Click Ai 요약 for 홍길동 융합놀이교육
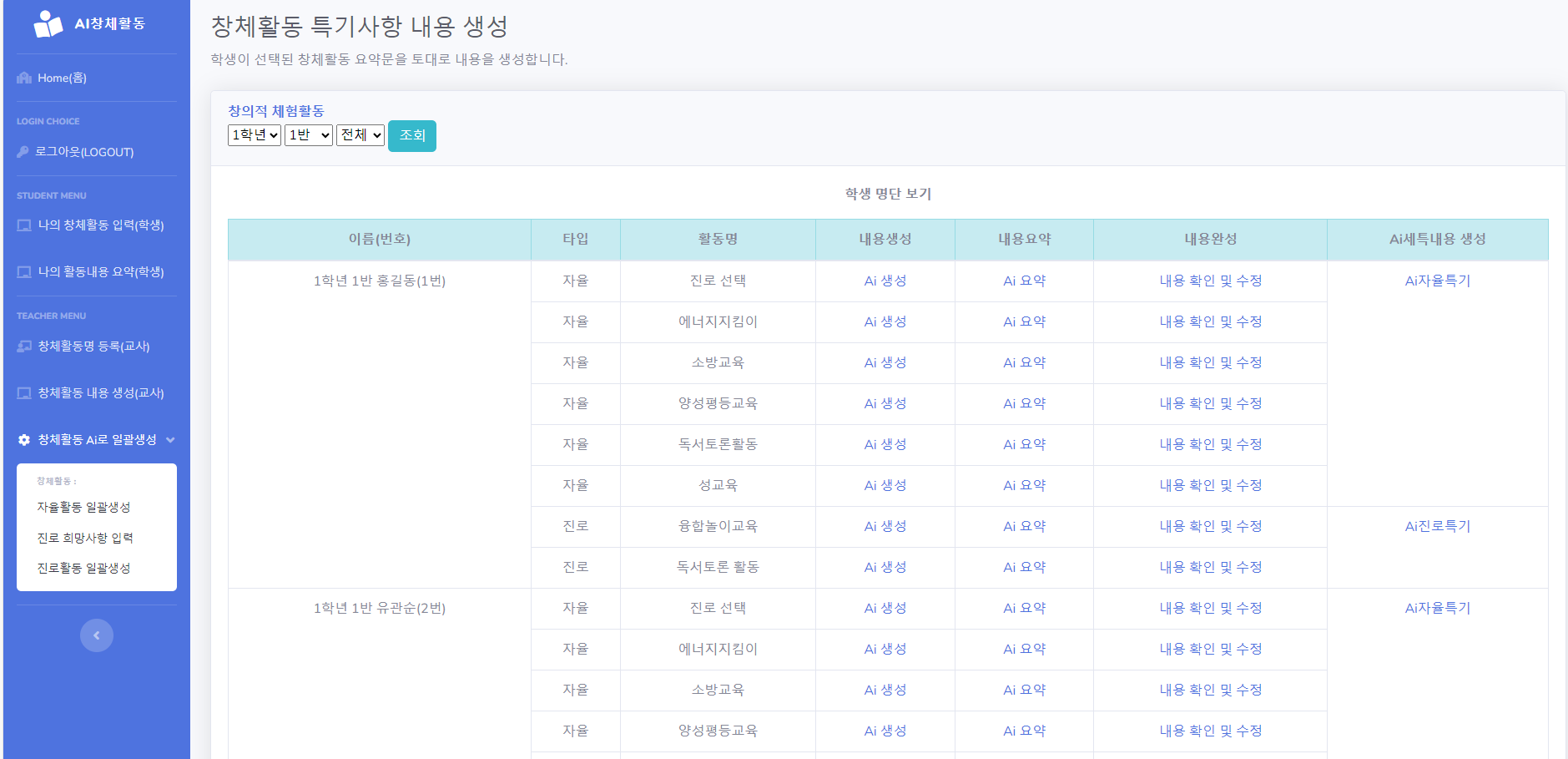Image resolution: width=1568 pixels, height=759 pixels. click(x=1025, y=527)
